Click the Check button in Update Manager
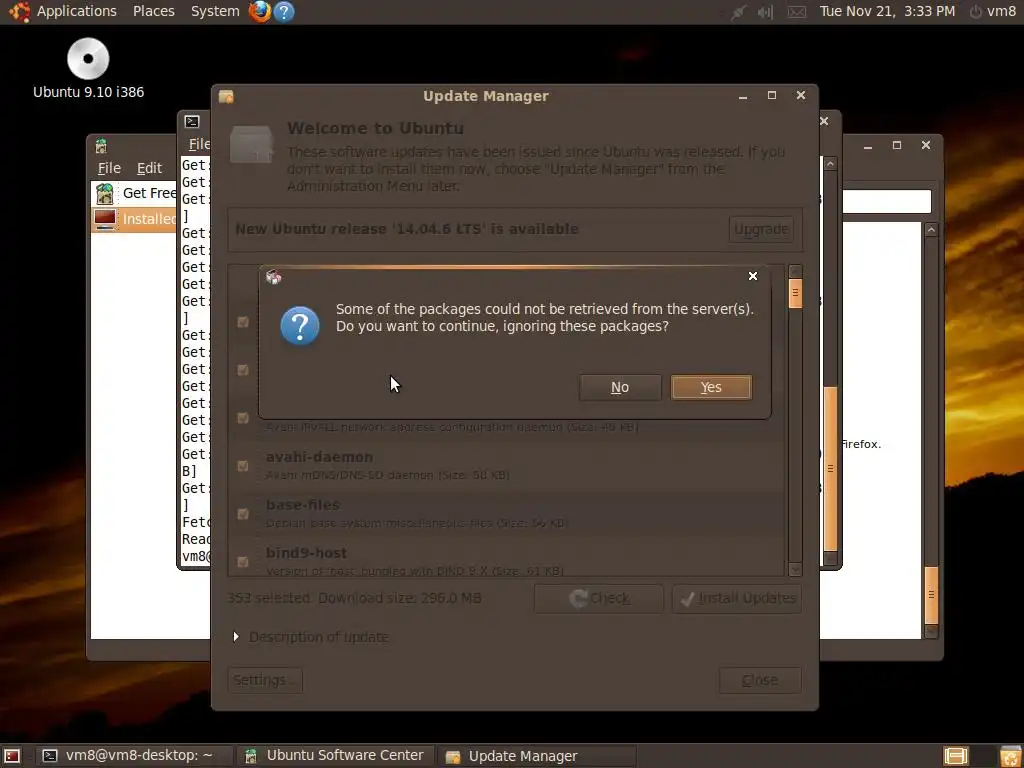The width and height of the screenshot is (1024, 768). 599,598
